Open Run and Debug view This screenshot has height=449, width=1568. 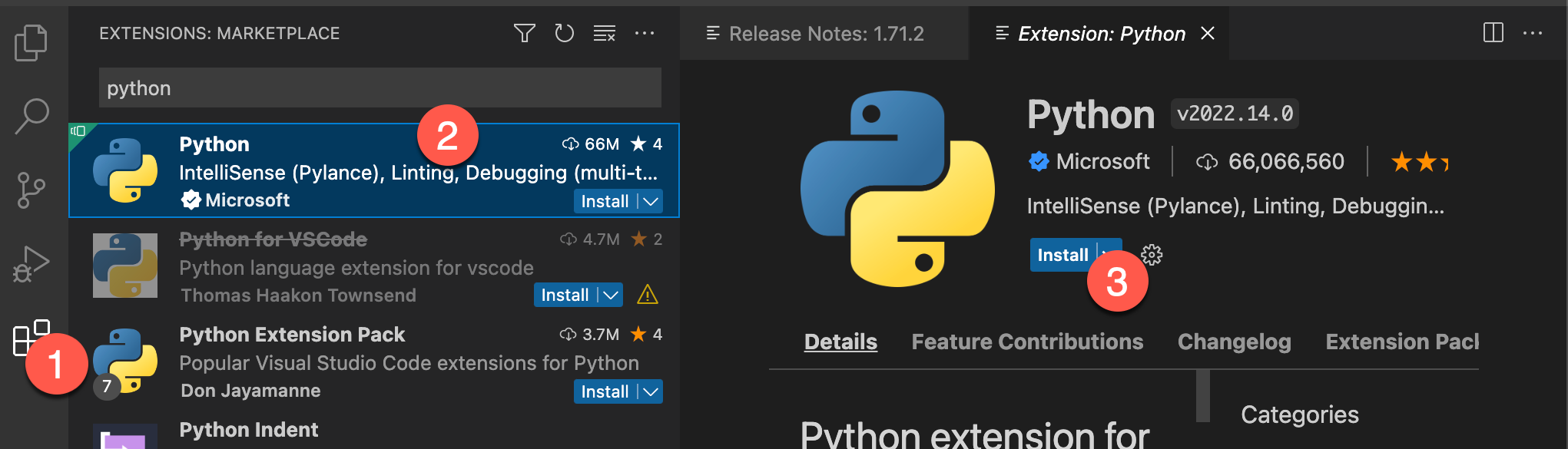click(x=31, y=264)
